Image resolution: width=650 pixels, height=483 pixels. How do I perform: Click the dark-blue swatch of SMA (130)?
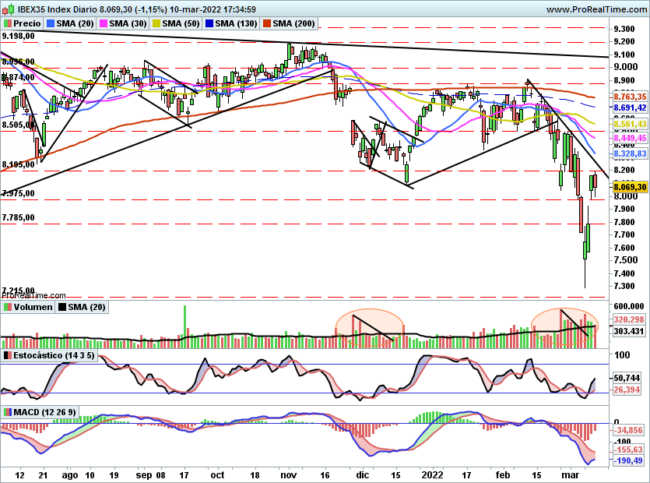[x=210, y=24]
